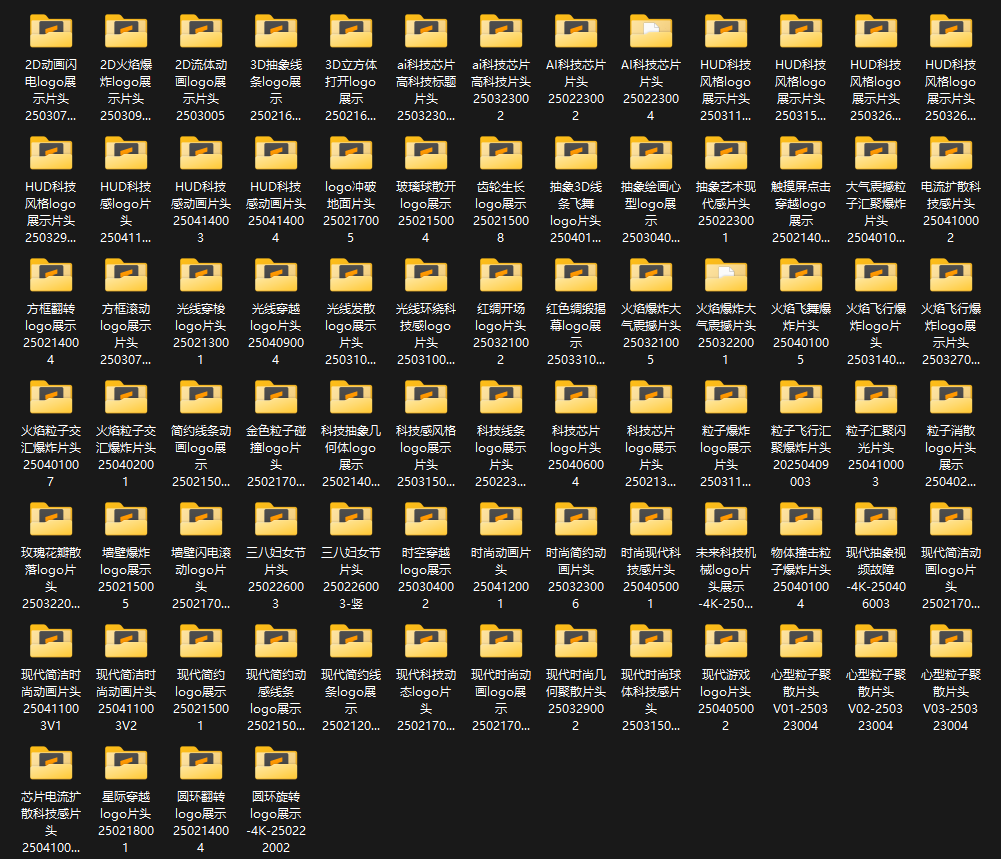
Task: Open the logo冲破地面片头 folder
Action: (351, 154)
